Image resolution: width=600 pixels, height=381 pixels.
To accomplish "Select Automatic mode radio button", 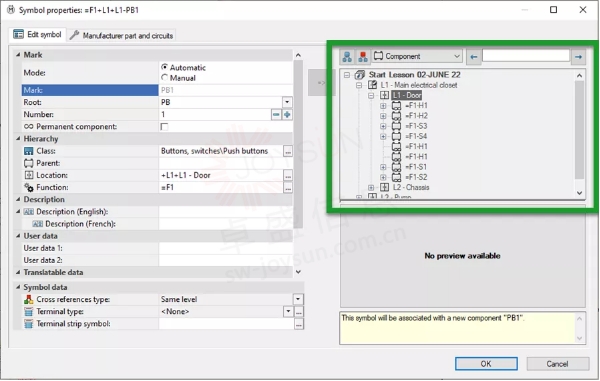I will [165, 67].
